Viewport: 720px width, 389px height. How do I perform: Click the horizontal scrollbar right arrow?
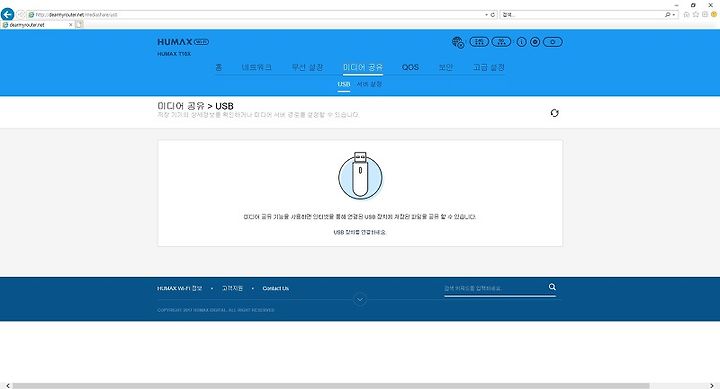(x=712, y=386)
